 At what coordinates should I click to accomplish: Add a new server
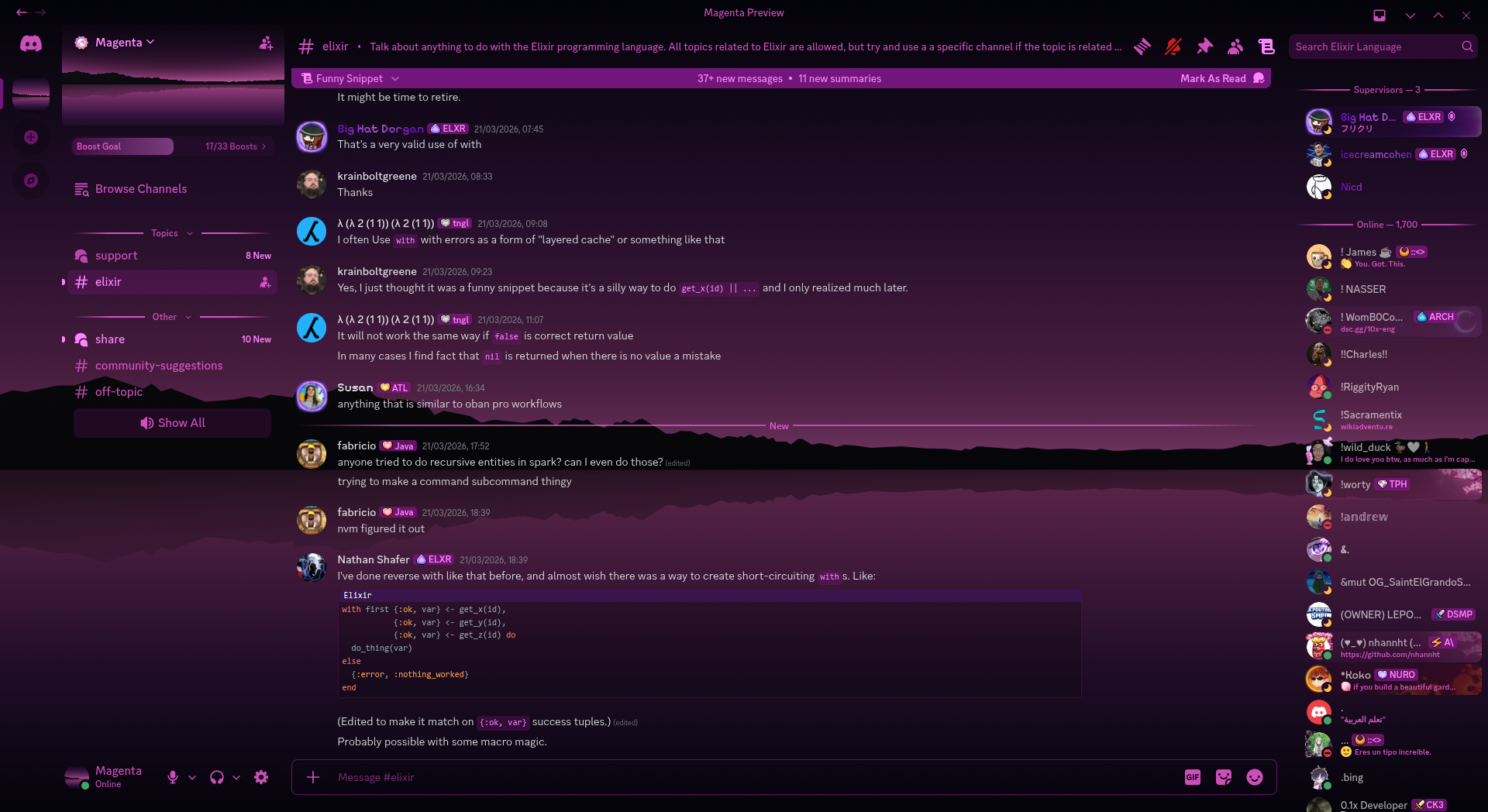pos(31,137)
